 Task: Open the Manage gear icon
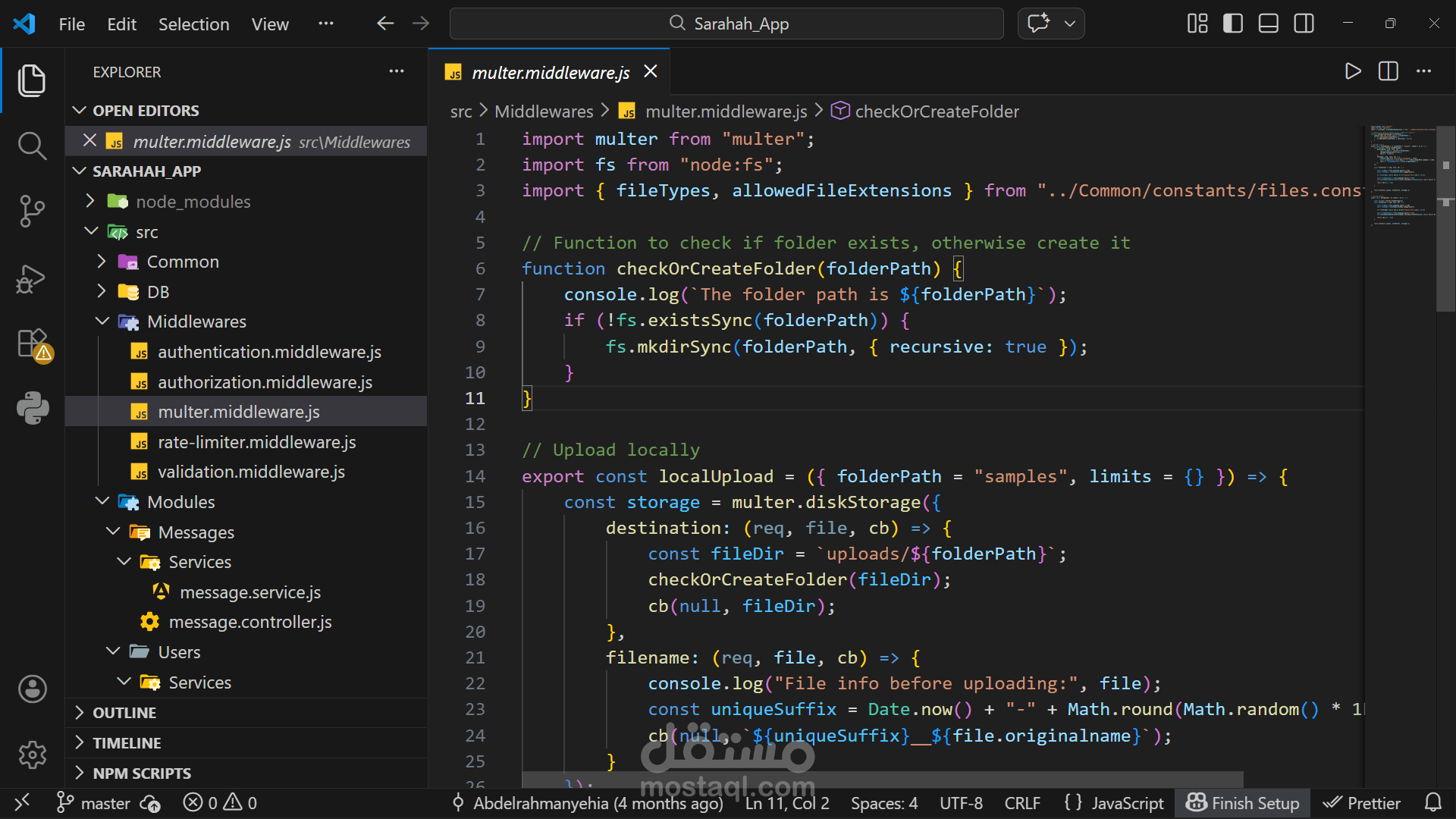32,755
